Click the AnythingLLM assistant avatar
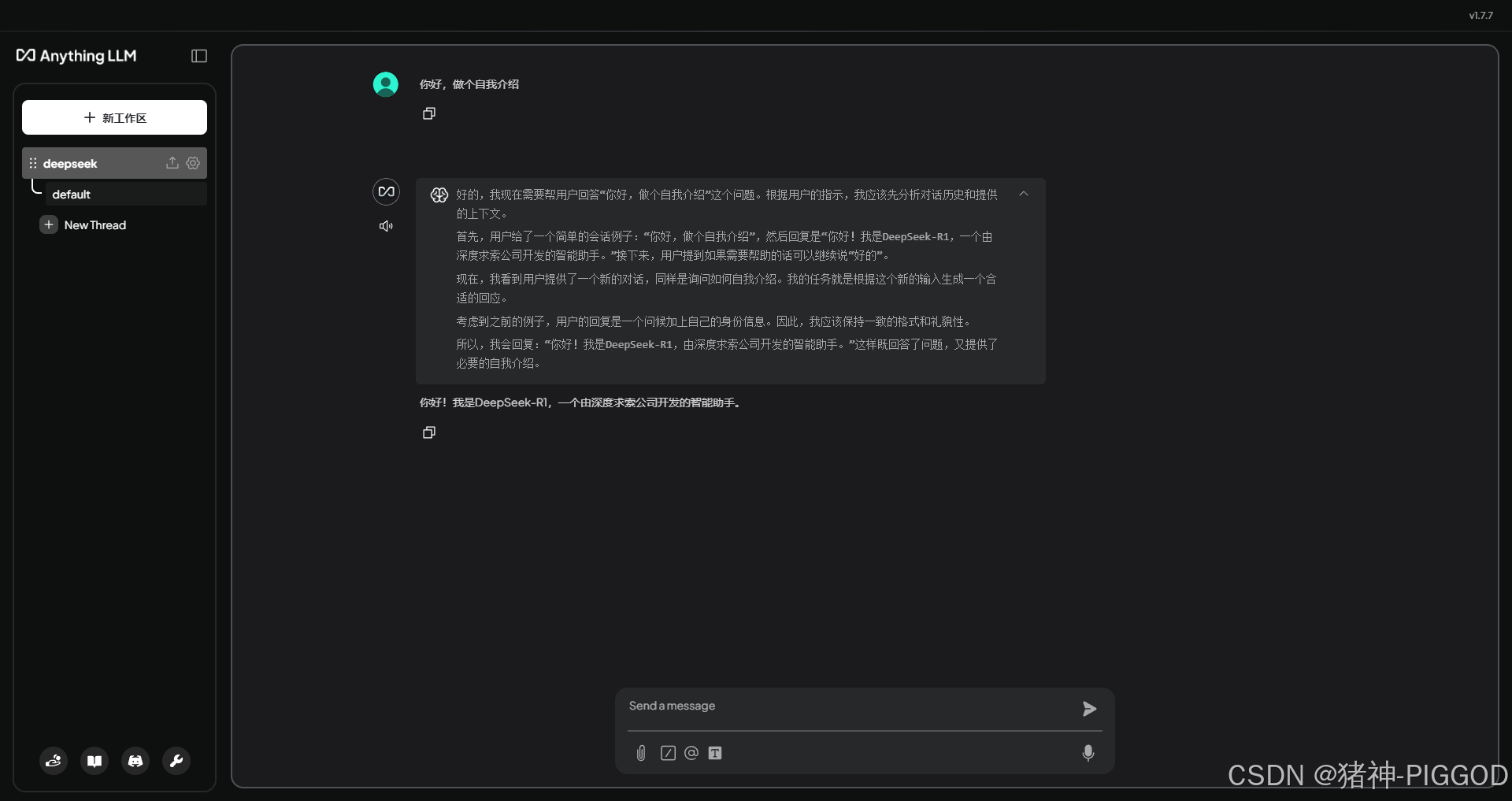Image resolution: width=1512 pixels, height=801 pixels. click(x=386, y=191)
